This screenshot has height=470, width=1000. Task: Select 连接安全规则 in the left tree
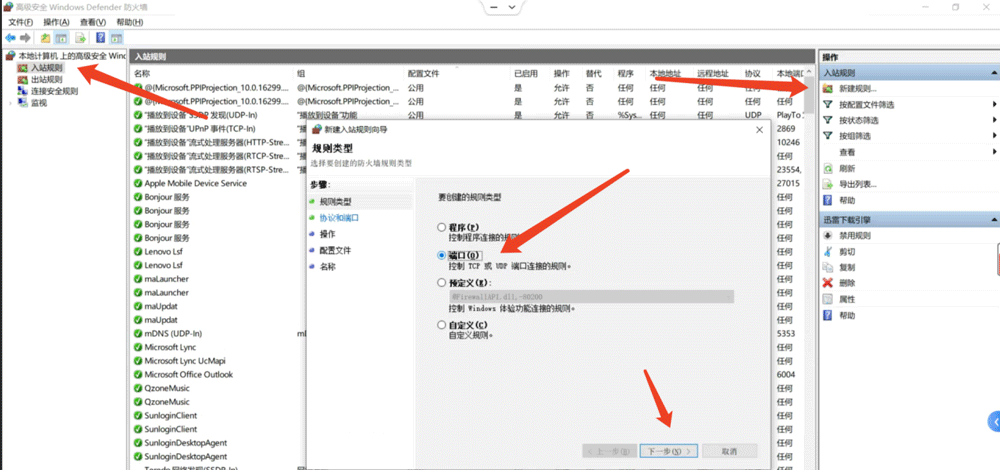54,91
